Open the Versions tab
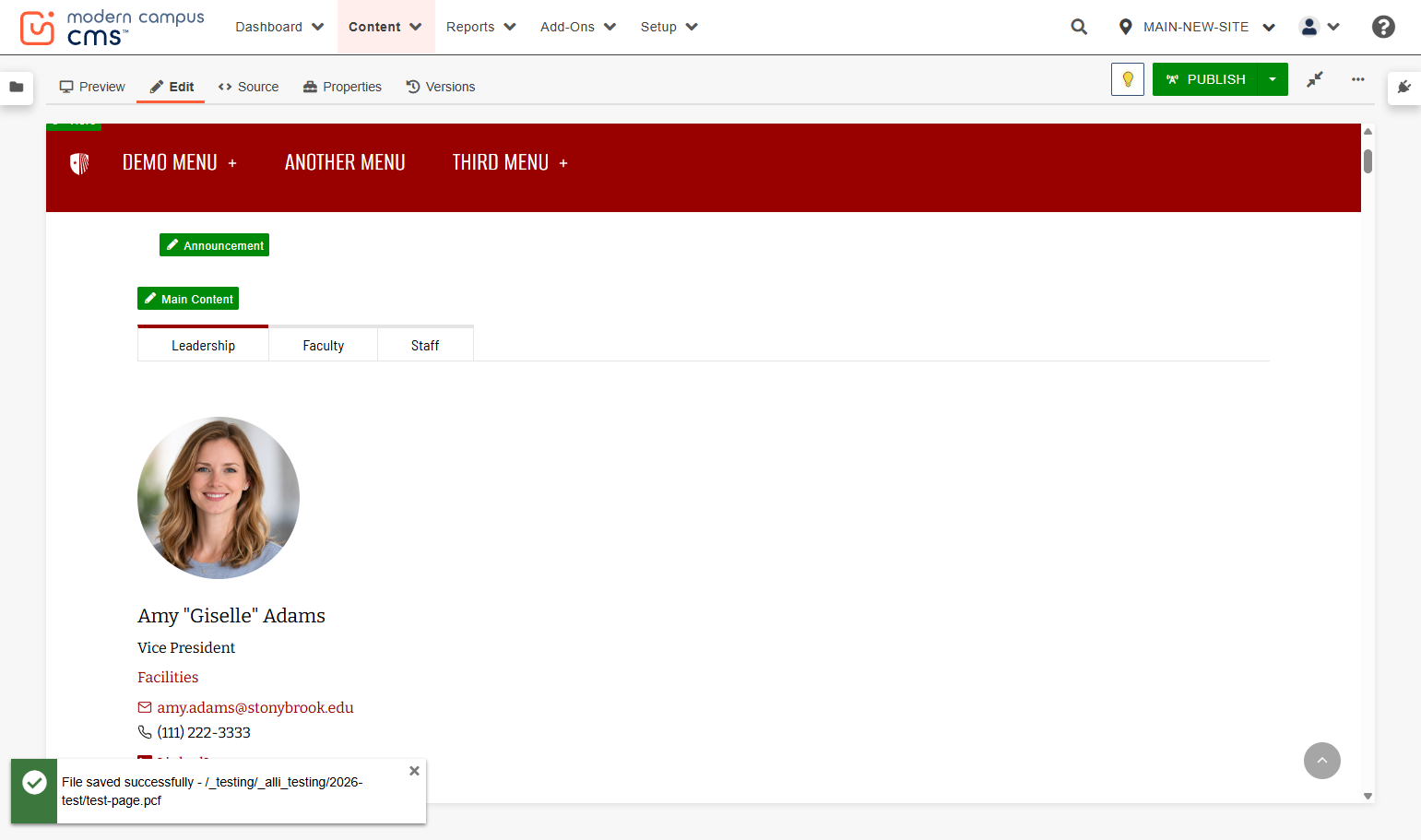Image resolution: width=1421 pixels, height=840 pixels. click(x=441, y=87)
